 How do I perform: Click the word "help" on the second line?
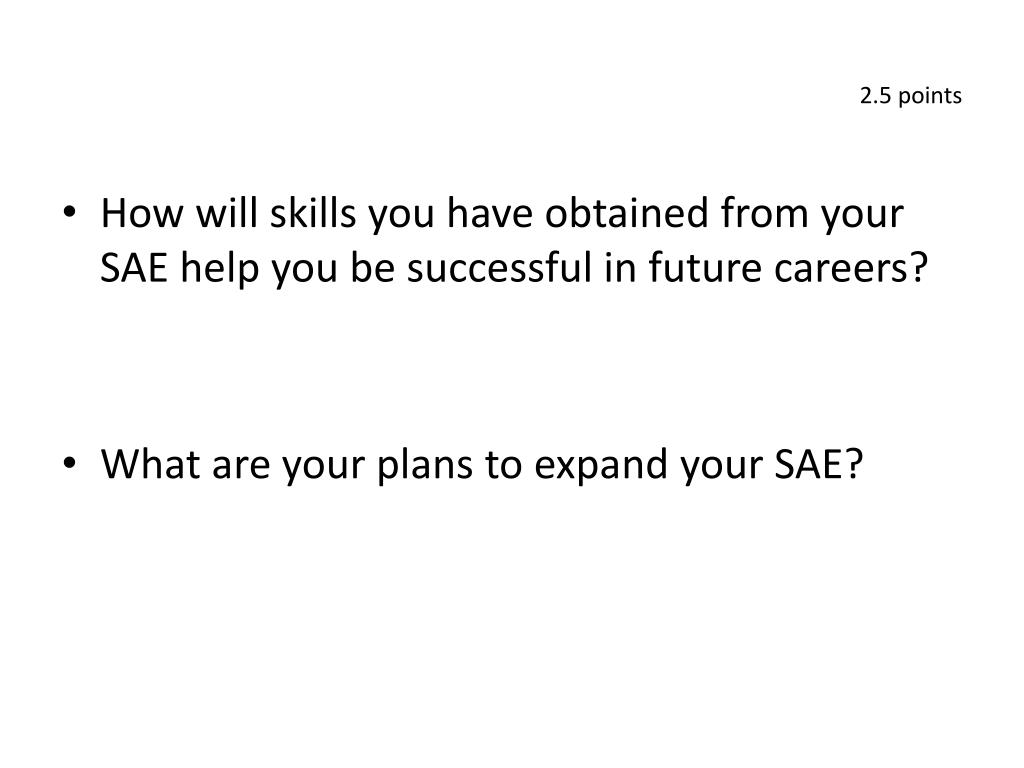219,270
